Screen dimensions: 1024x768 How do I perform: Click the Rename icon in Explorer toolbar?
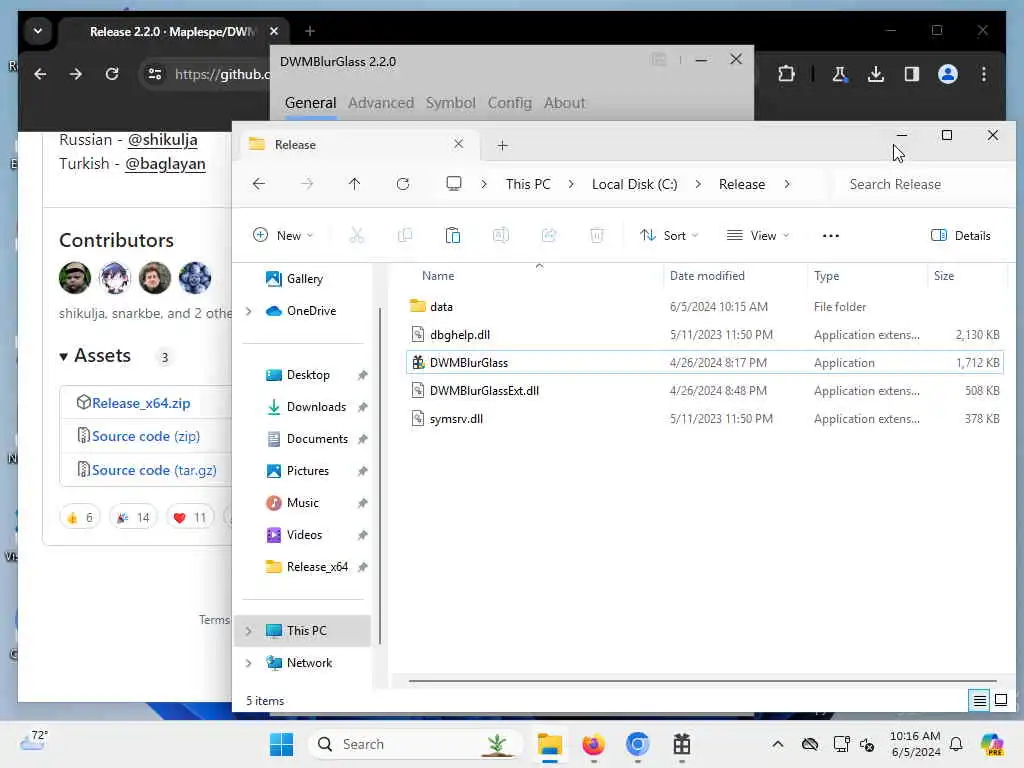coord(501,236)
